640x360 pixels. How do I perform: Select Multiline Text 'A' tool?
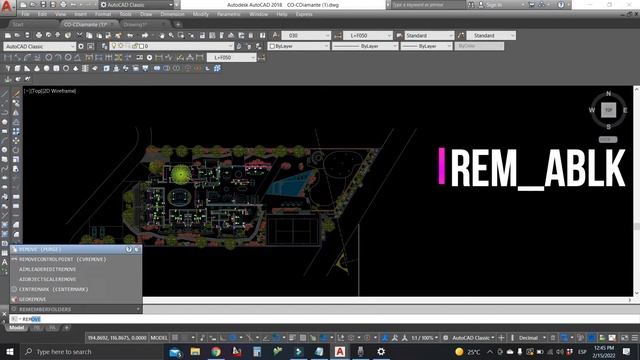(4, 262)
